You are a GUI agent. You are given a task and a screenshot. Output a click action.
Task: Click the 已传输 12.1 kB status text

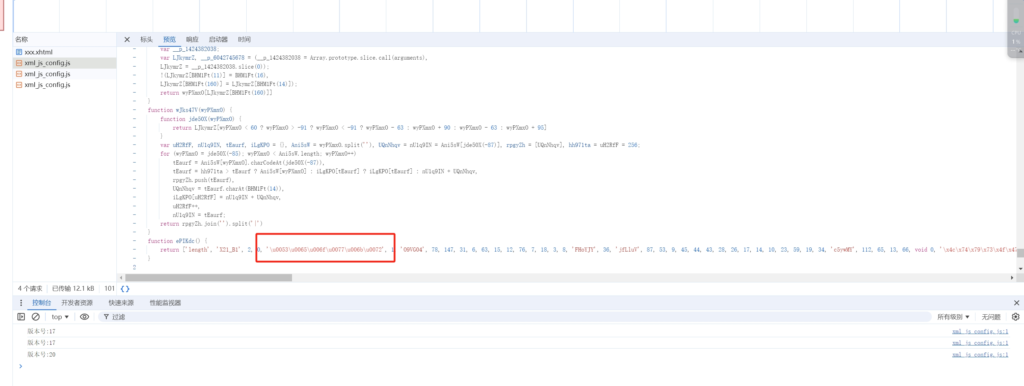(74, 288)
